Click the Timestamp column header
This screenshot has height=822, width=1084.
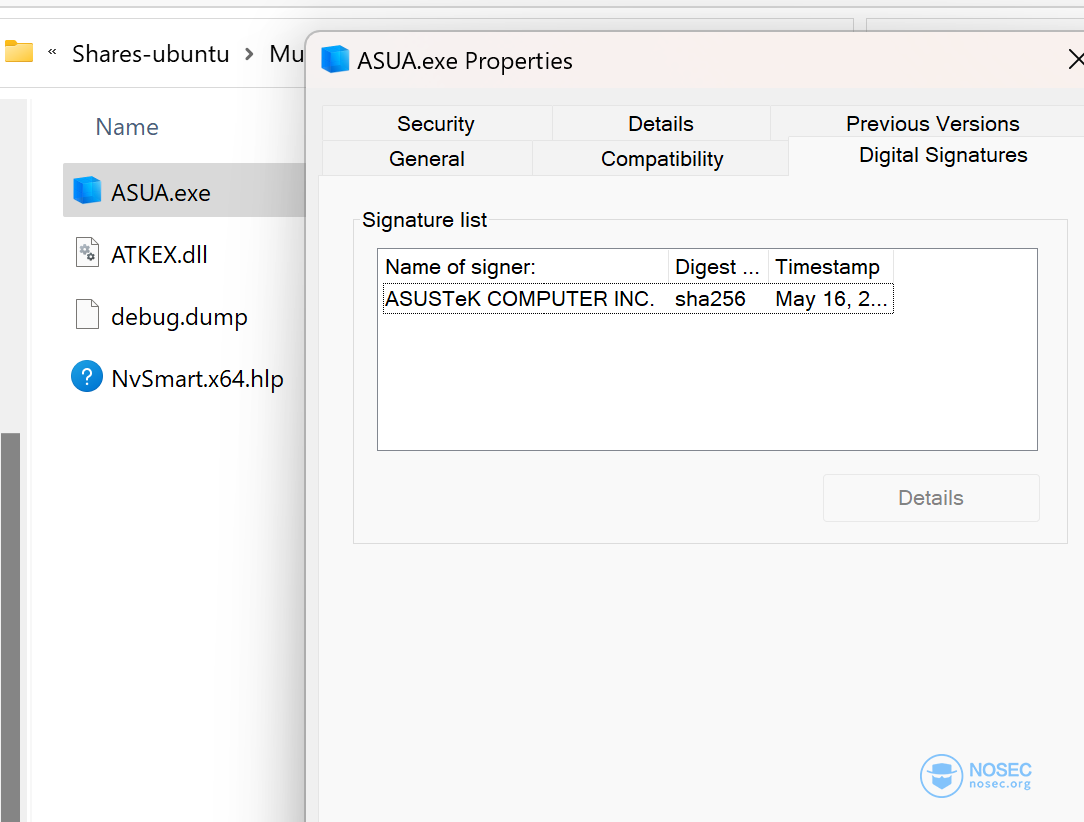tap(831, 267)
